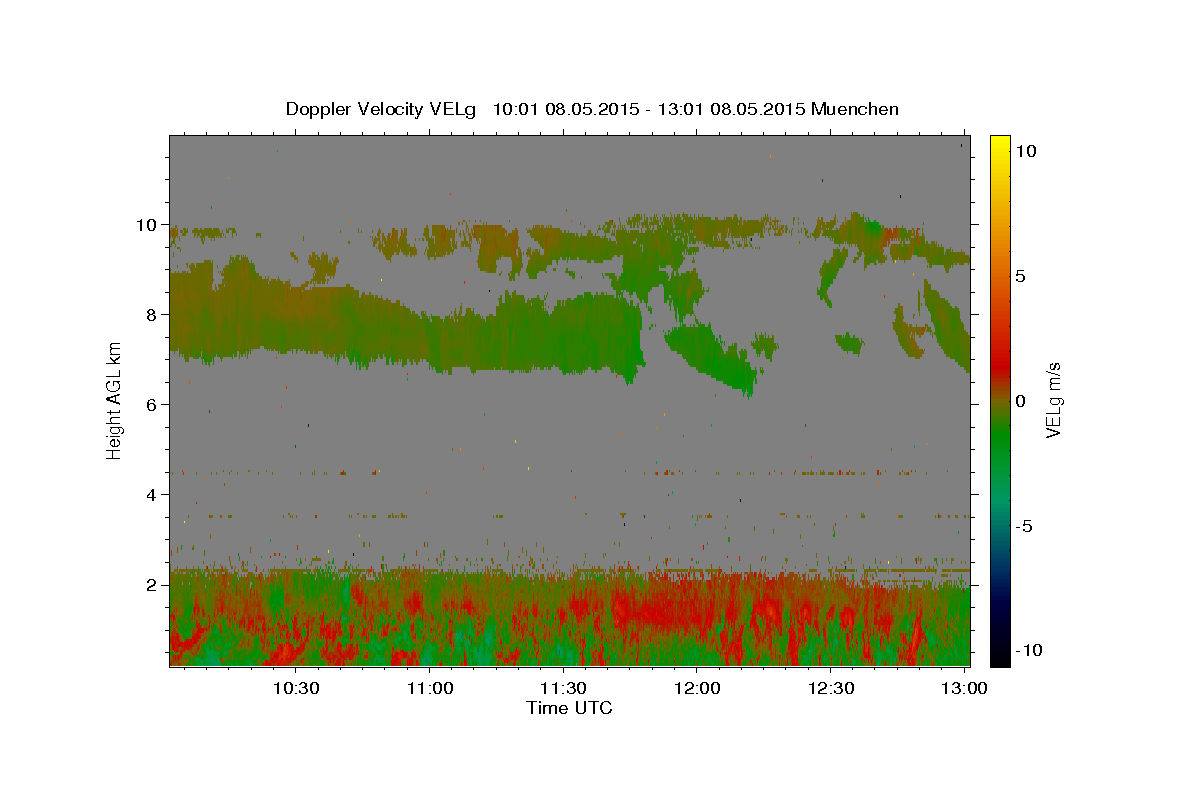This screenshot has height=800, width=1200.
Task: Click the yellow top end of the colorbar
Action: (999, 142)
